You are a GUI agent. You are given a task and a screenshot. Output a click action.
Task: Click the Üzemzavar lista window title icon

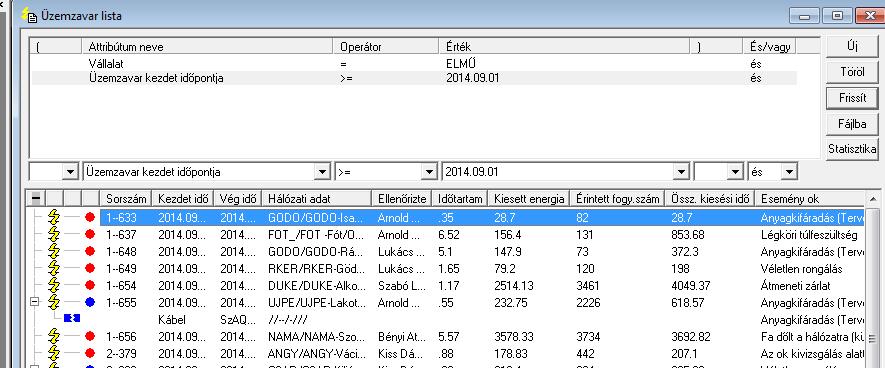[x=28, y=15]
